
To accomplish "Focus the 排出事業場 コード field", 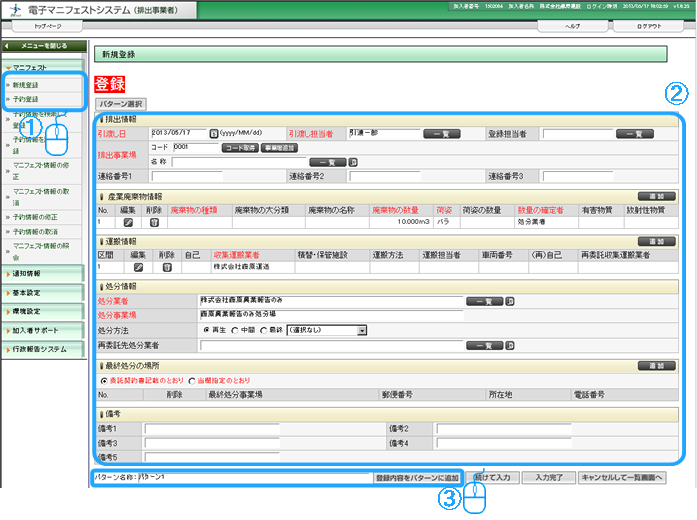I will 196,147.
